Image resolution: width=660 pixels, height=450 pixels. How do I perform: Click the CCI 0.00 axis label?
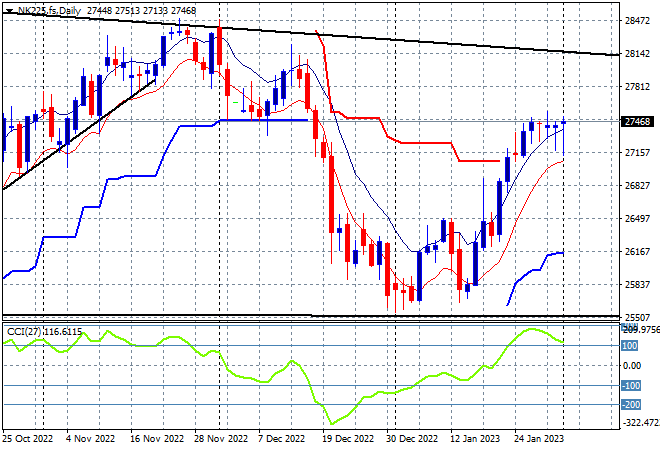(632, 366)
